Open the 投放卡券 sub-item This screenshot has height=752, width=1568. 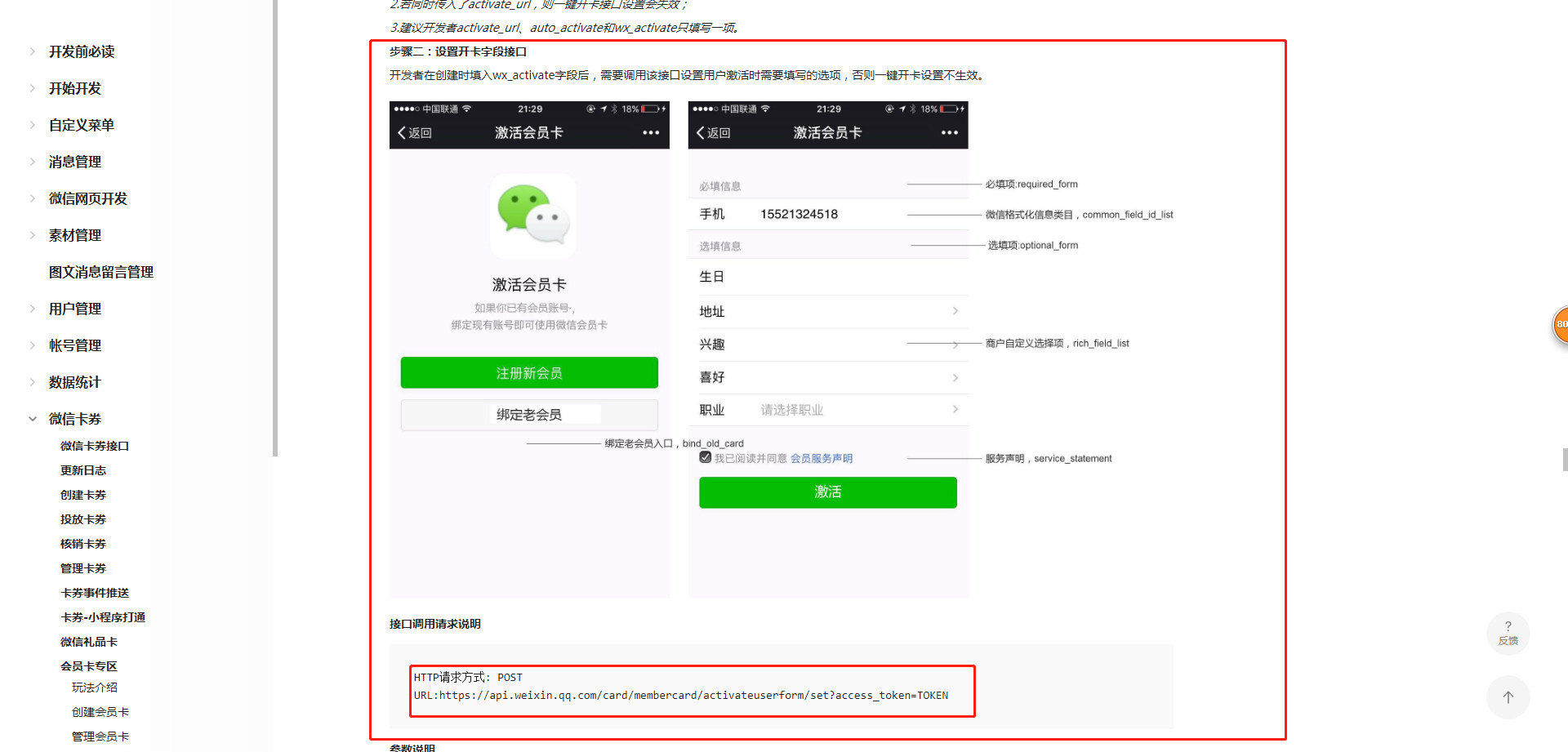coord(83,519)
